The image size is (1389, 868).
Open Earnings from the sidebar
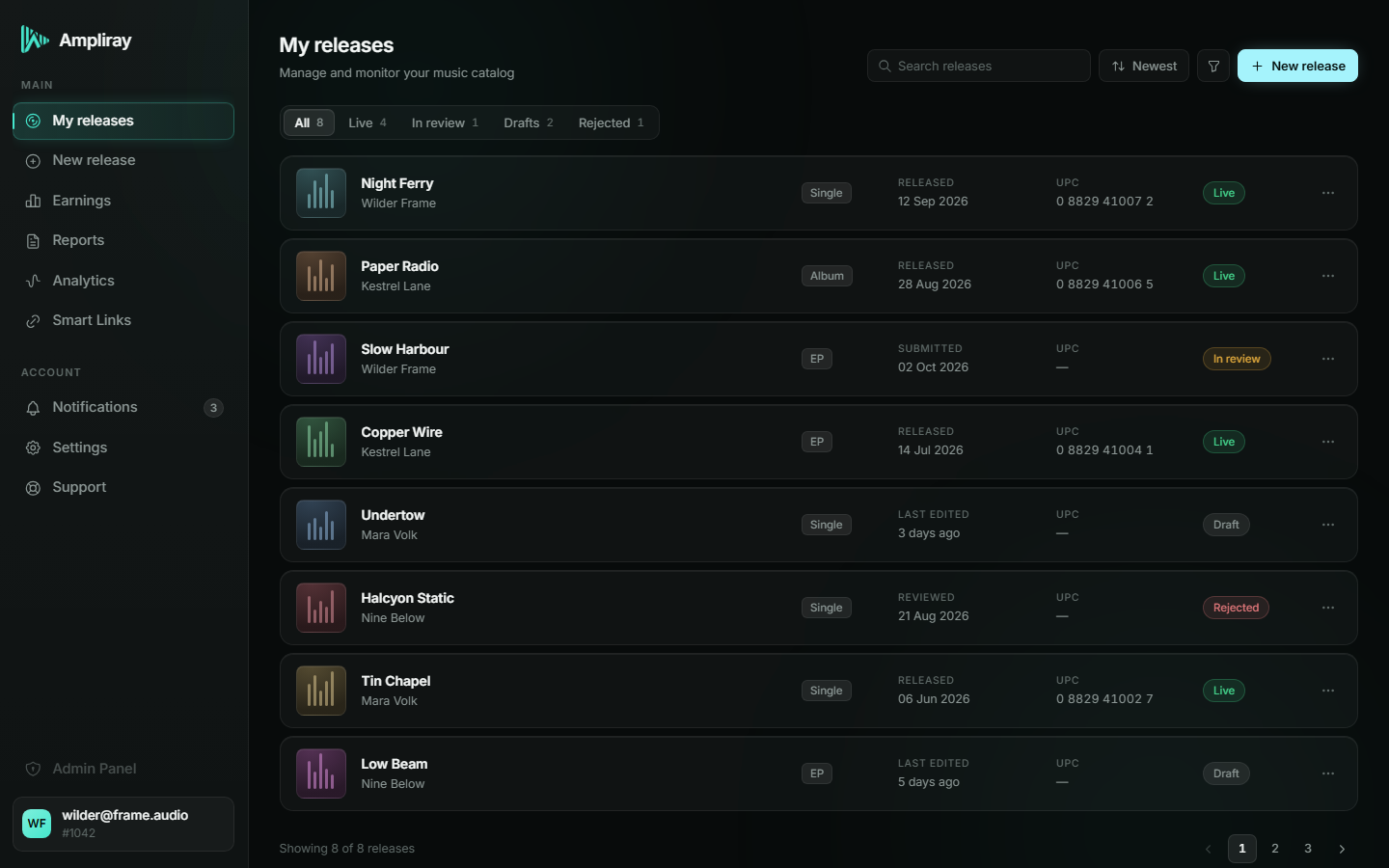(x=123, y=201)
